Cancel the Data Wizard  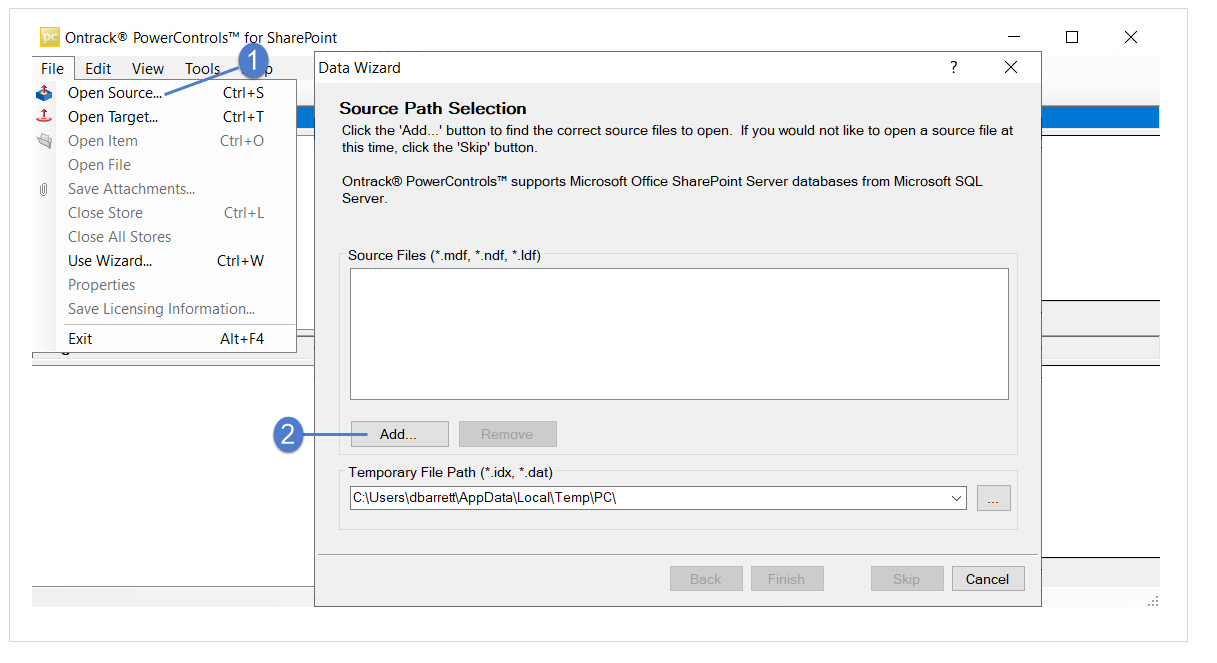pos(988,579)
